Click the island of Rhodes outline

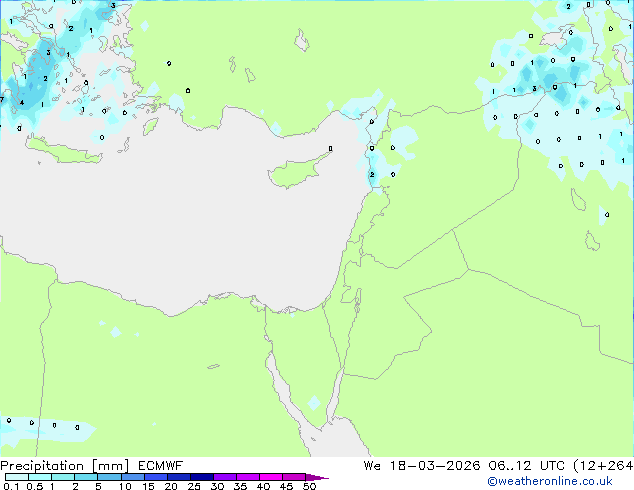coord(150,127)
